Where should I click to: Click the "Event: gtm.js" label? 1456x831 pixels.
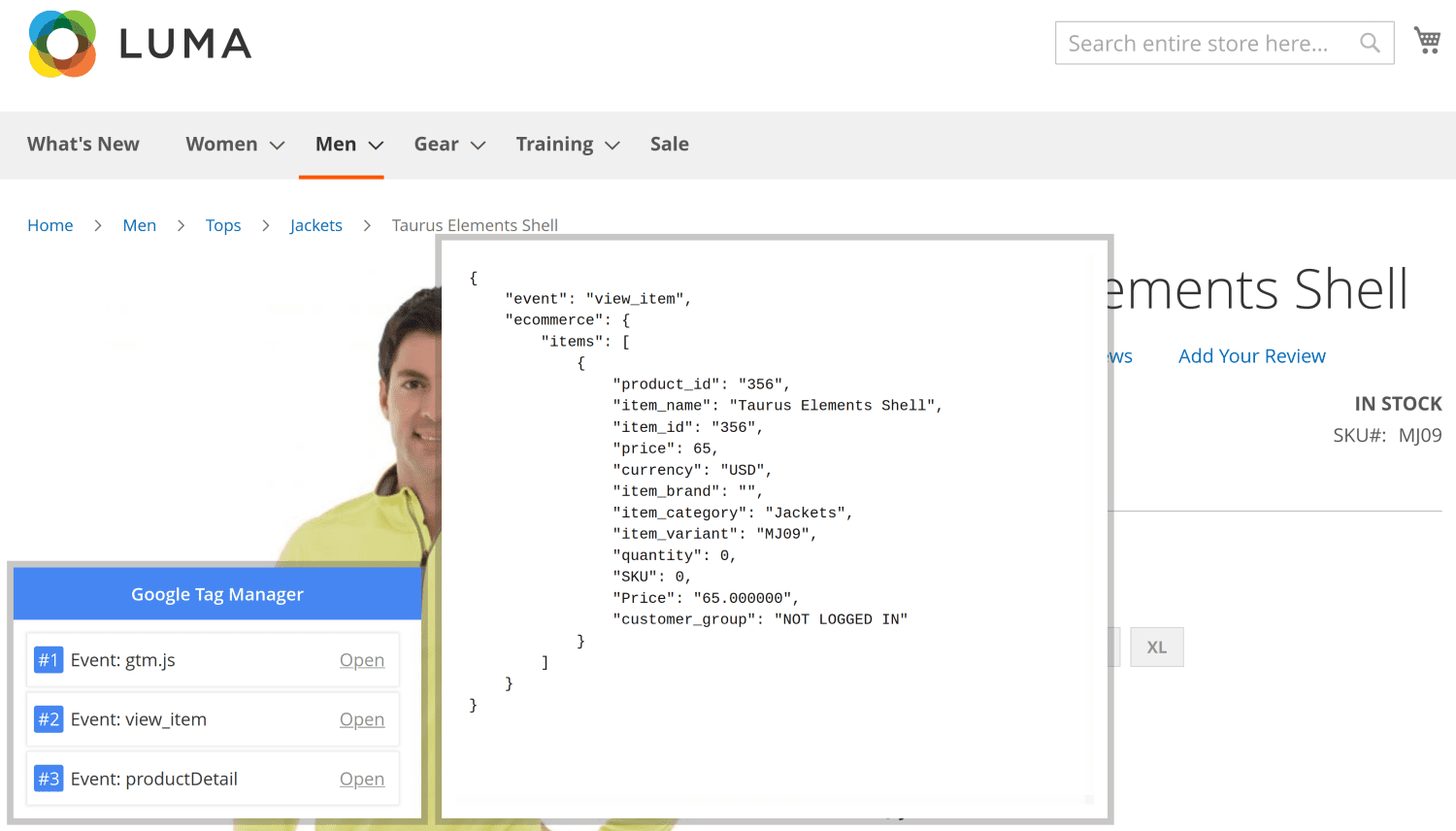click(123, 660)
